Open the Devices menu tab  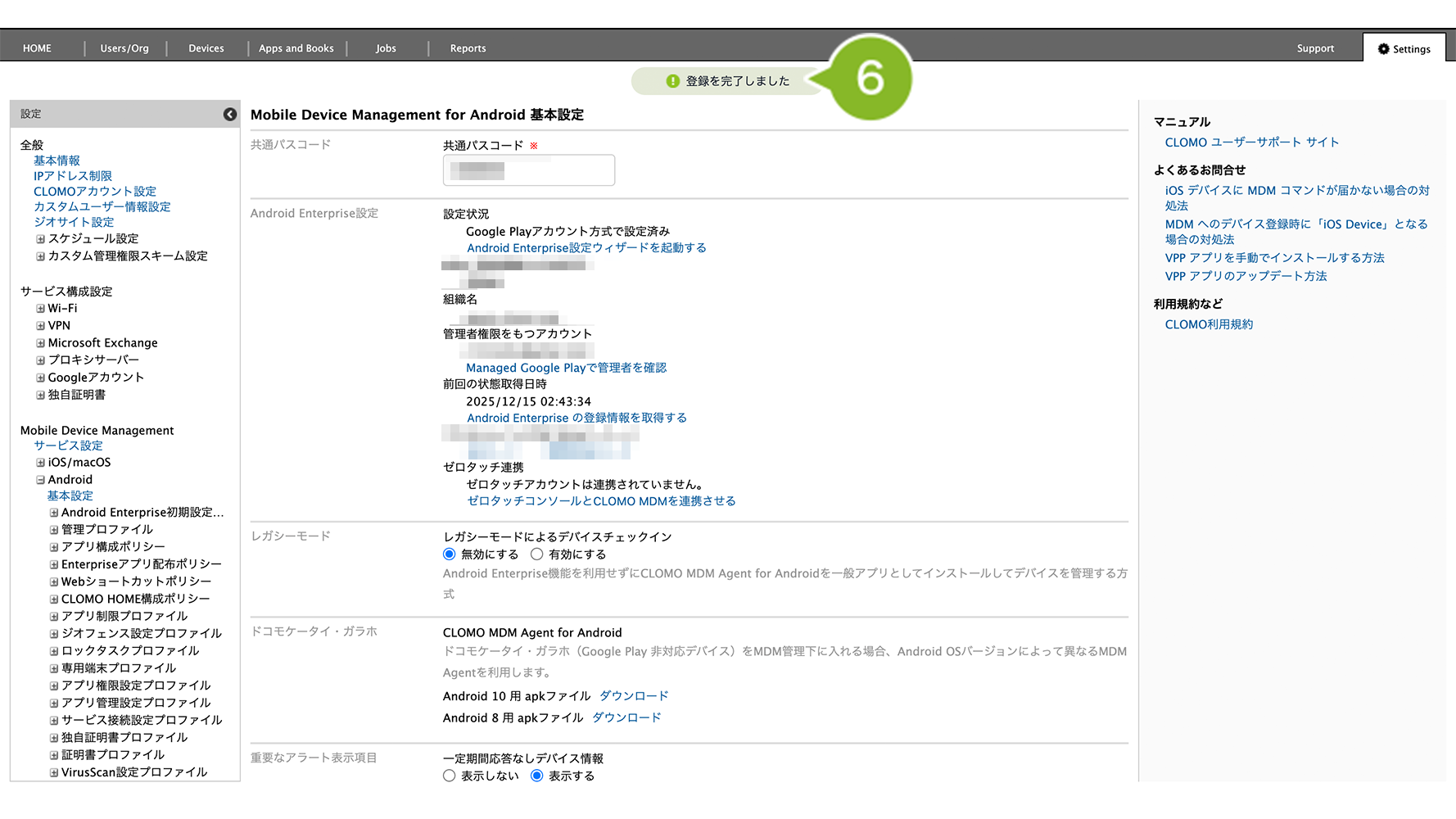click(x=206, y=48)
